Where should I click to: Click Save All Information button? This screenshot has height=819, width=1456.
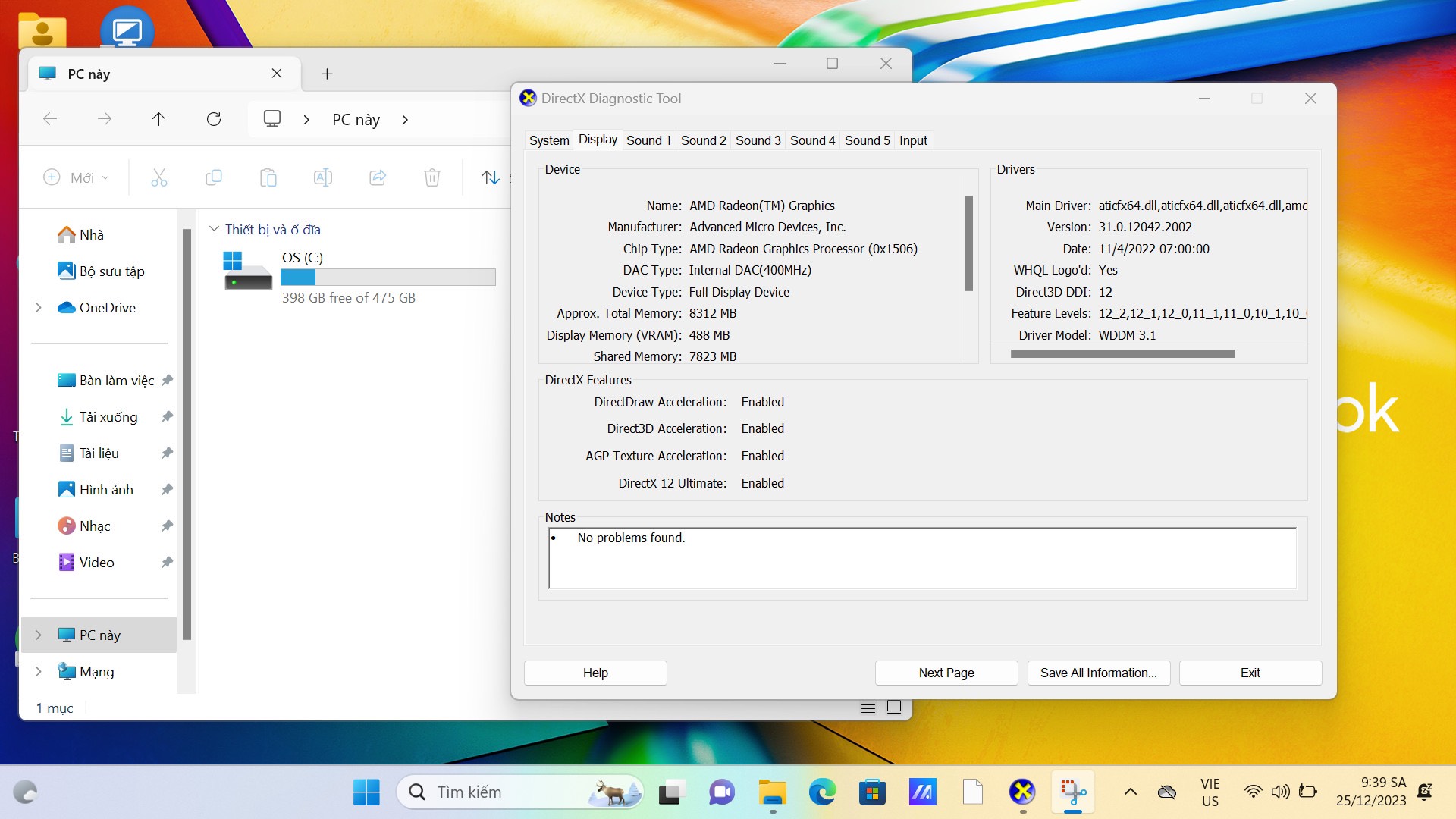click(1098, 673)
